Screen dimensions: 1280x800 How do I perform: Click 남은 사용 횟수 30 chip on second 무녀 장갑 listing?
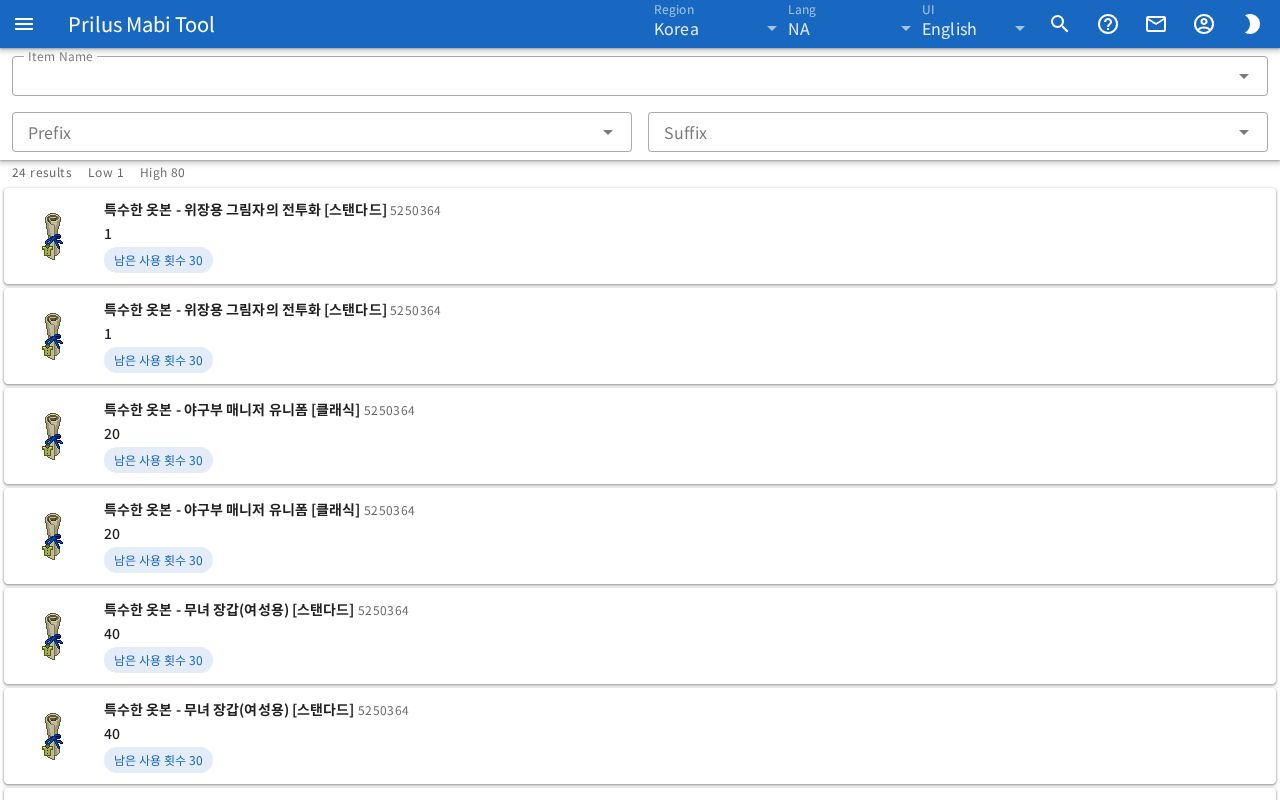158,760
